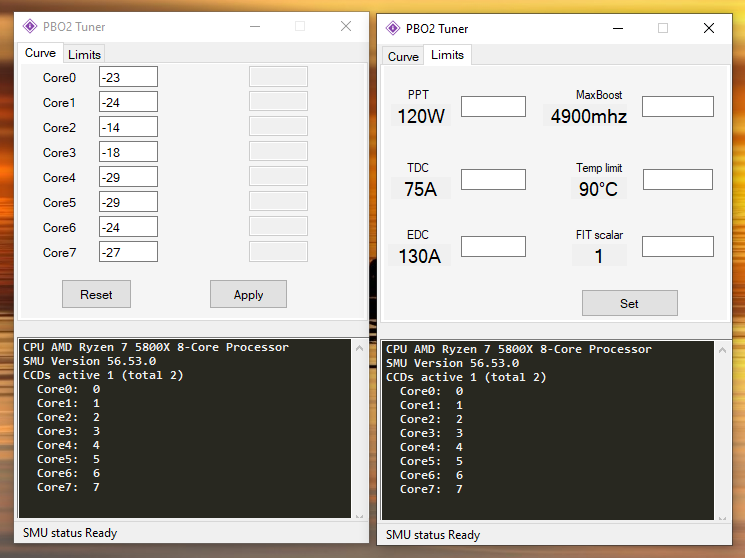Screen dimensions: 745x558
Task: Click the 90°C Temp limit value
Action: coord(598,189)
